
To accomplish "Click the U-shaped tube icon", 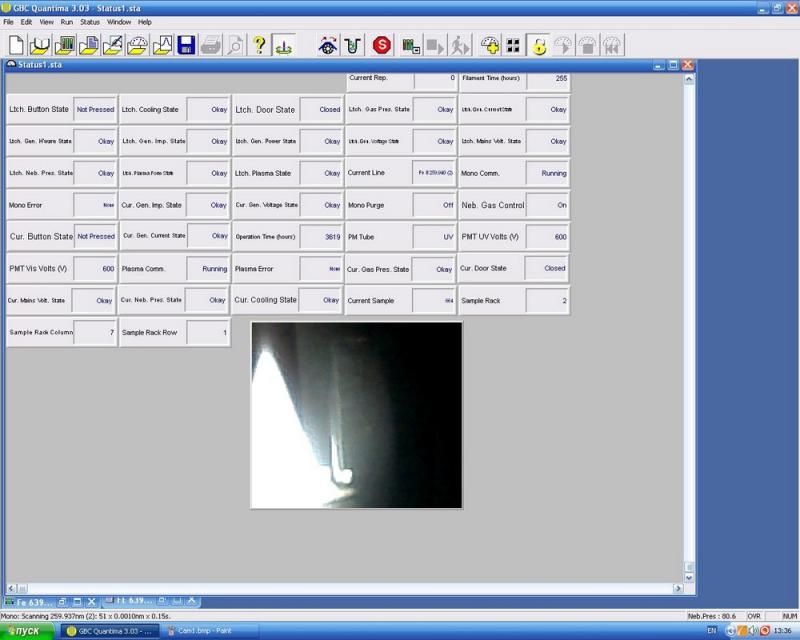I will click(353, 45).
